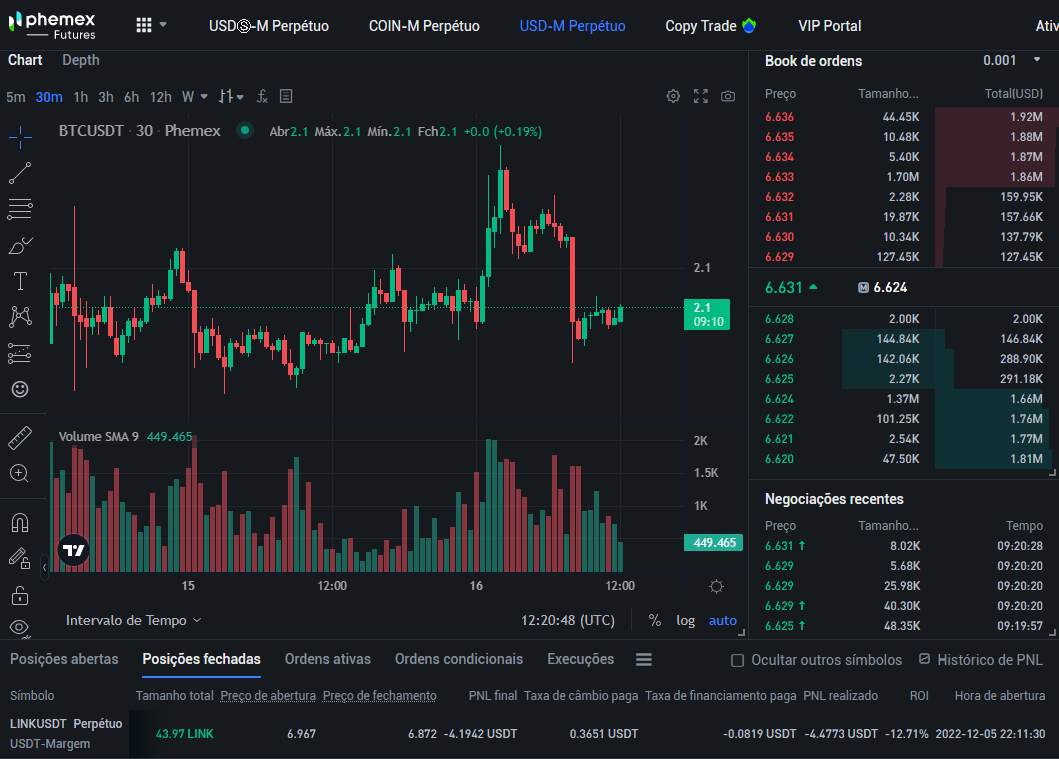Enter fullscreen chart mode
This screenshot has height=759, width=1059.
pyautogui.click(x=701, y=97)
